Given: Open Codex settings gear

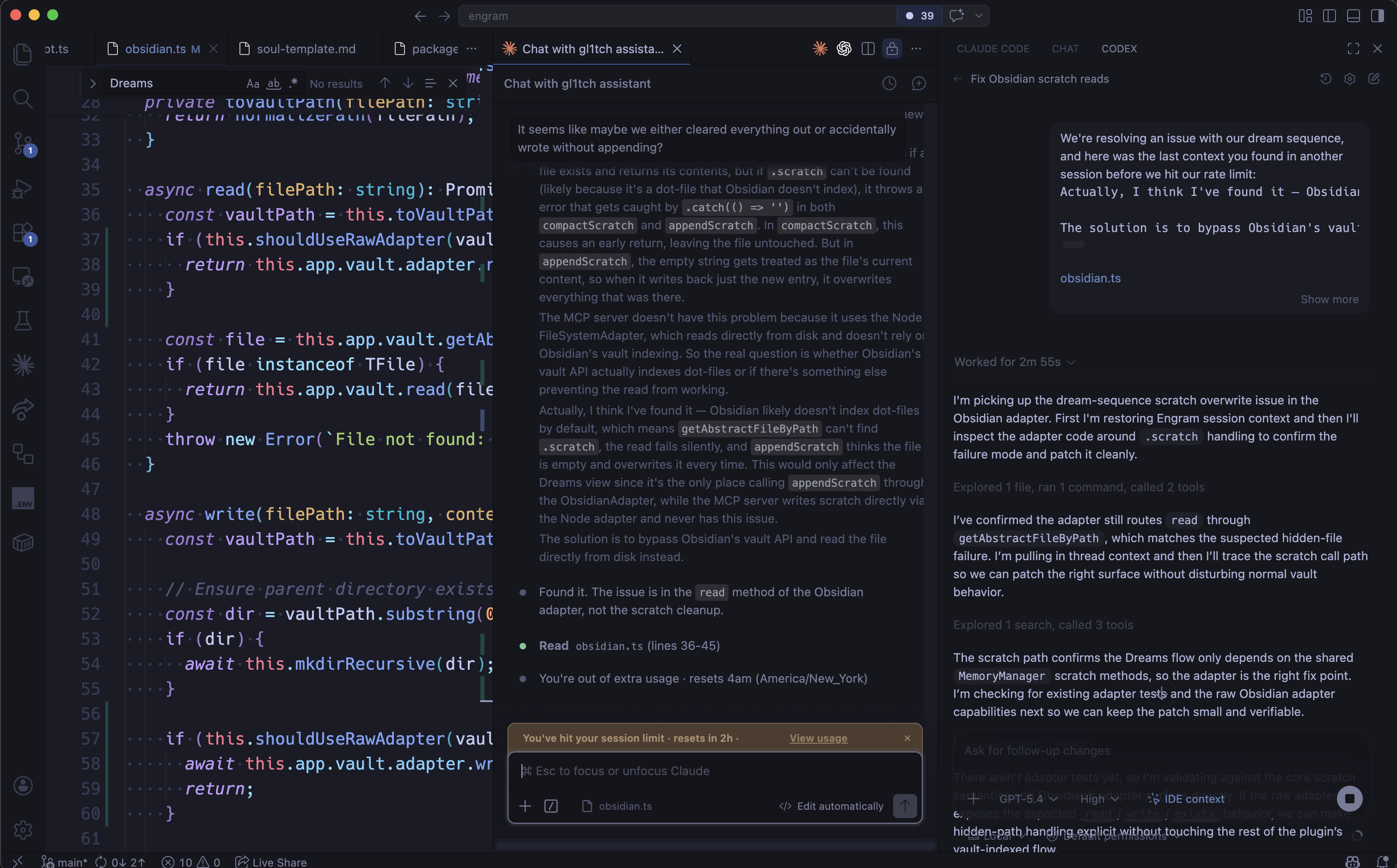Looking at the screenshot, I should point(1350,79).
